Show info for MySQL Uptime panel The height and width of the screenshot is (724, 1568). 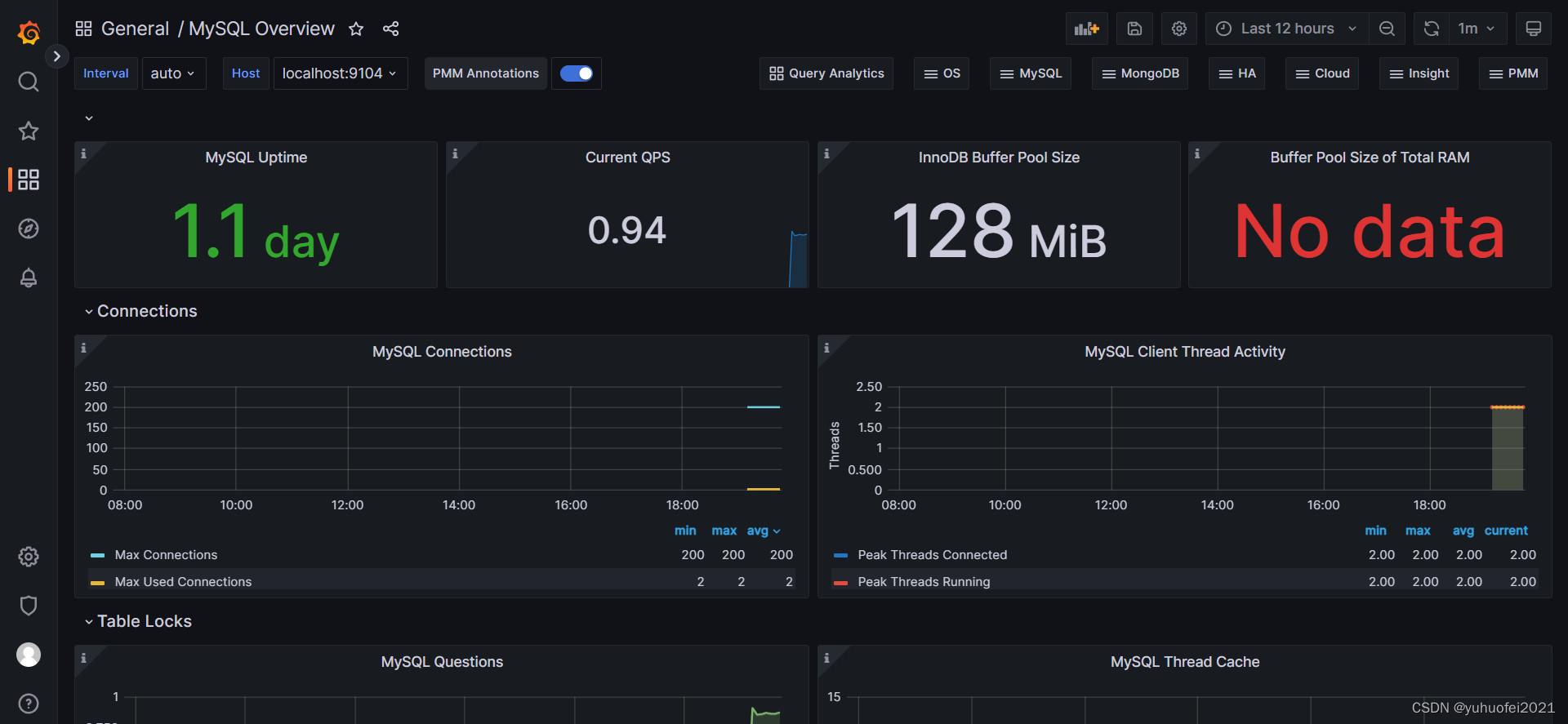click(x=83, y=153)
